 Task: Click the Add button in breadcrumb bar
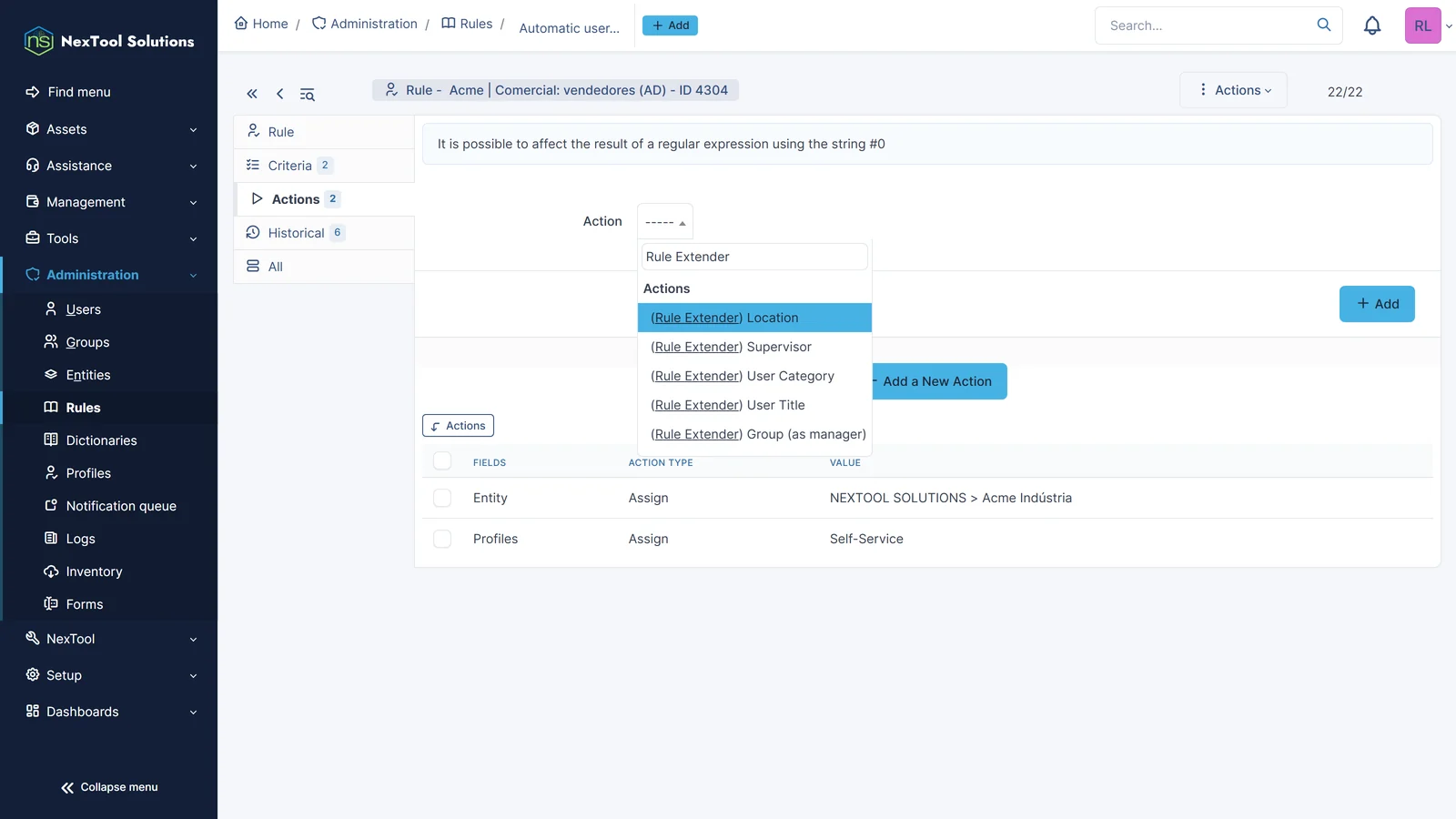point(670,25)
